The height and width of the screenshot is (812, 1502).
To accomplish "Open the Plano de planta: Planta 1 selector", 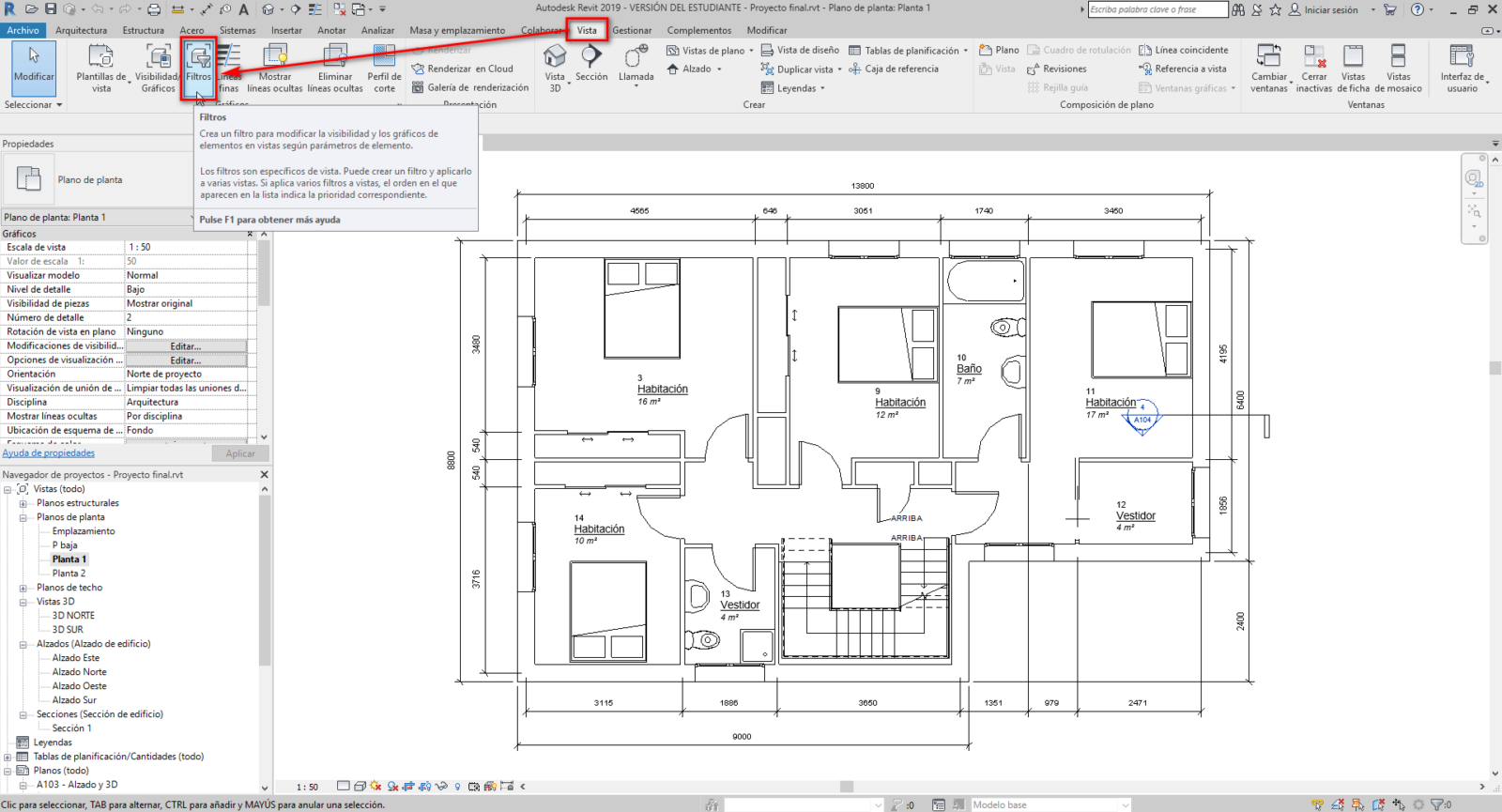I will click(x=98, y=217).
